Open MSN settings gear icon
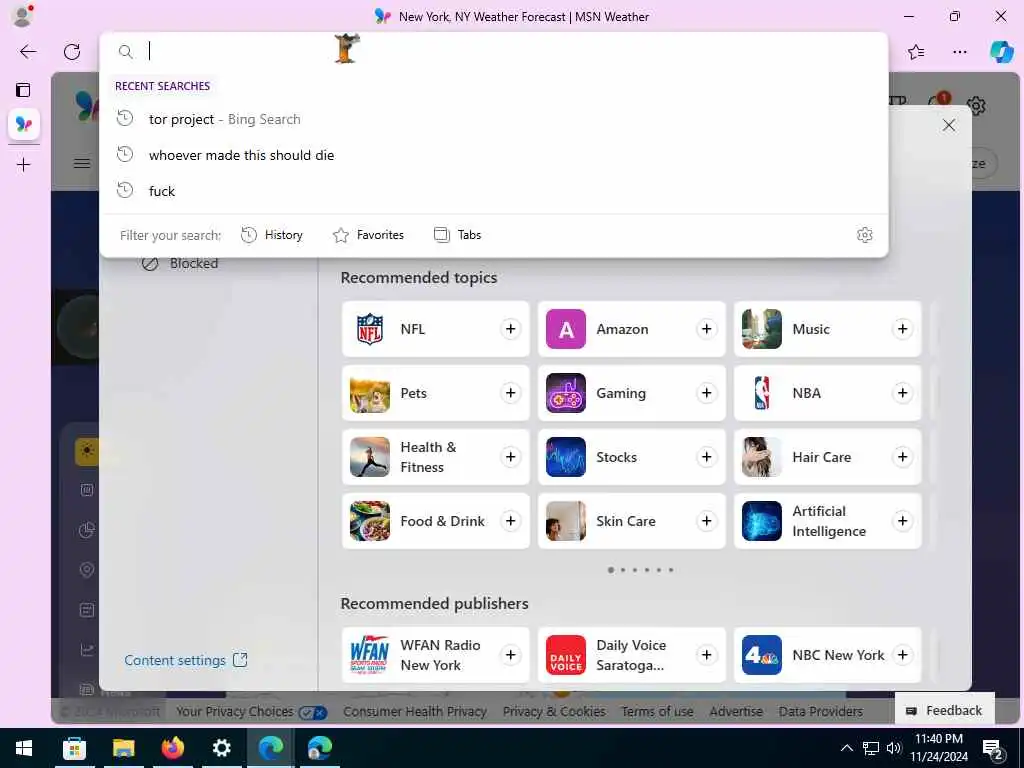The image size is (1024, 768). pyautogui.click(x=976, y=104)
